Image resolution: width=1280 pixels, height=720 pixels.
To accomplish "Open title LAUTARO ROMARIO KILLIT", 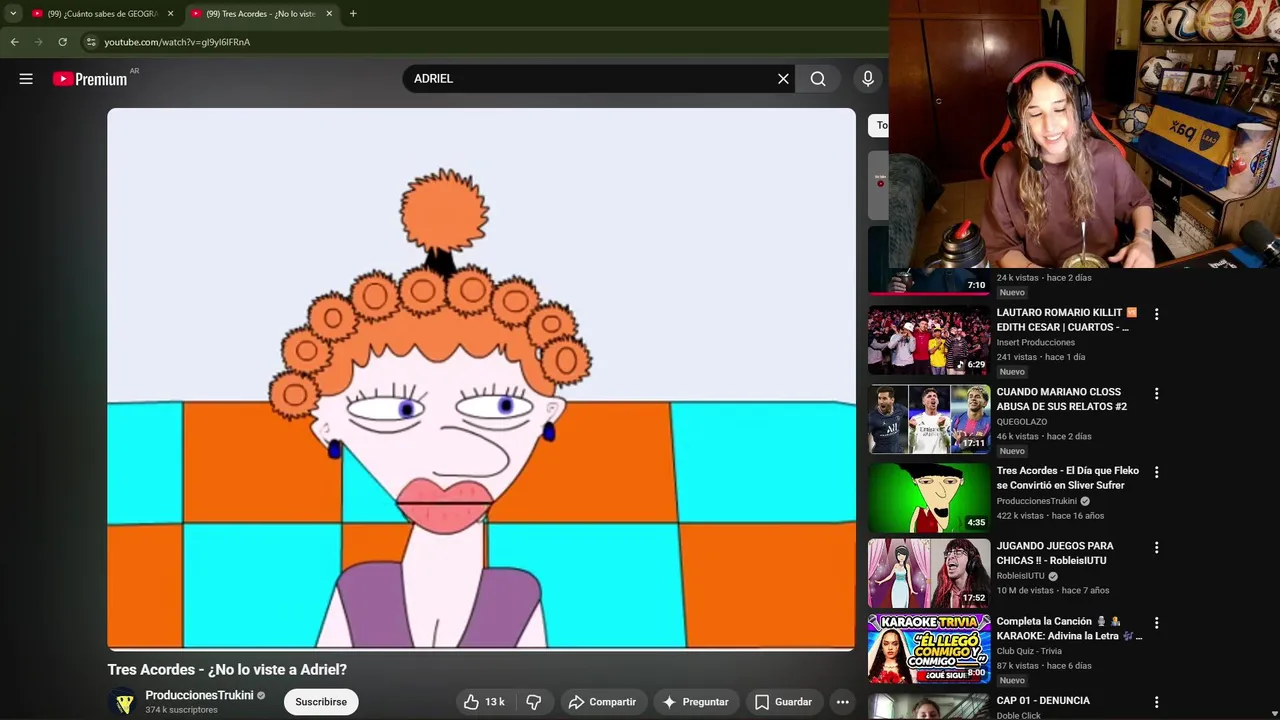I will point(1066,320).
